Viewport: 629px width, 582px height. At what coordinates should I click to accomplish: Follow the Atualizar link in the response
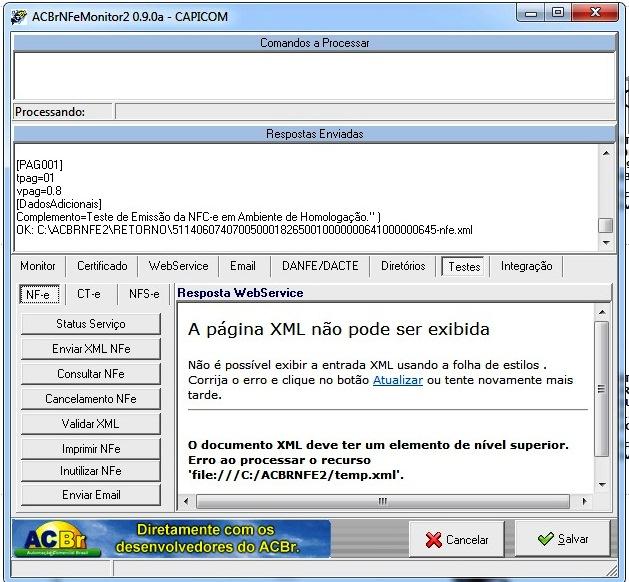click(x=398, y=380)
